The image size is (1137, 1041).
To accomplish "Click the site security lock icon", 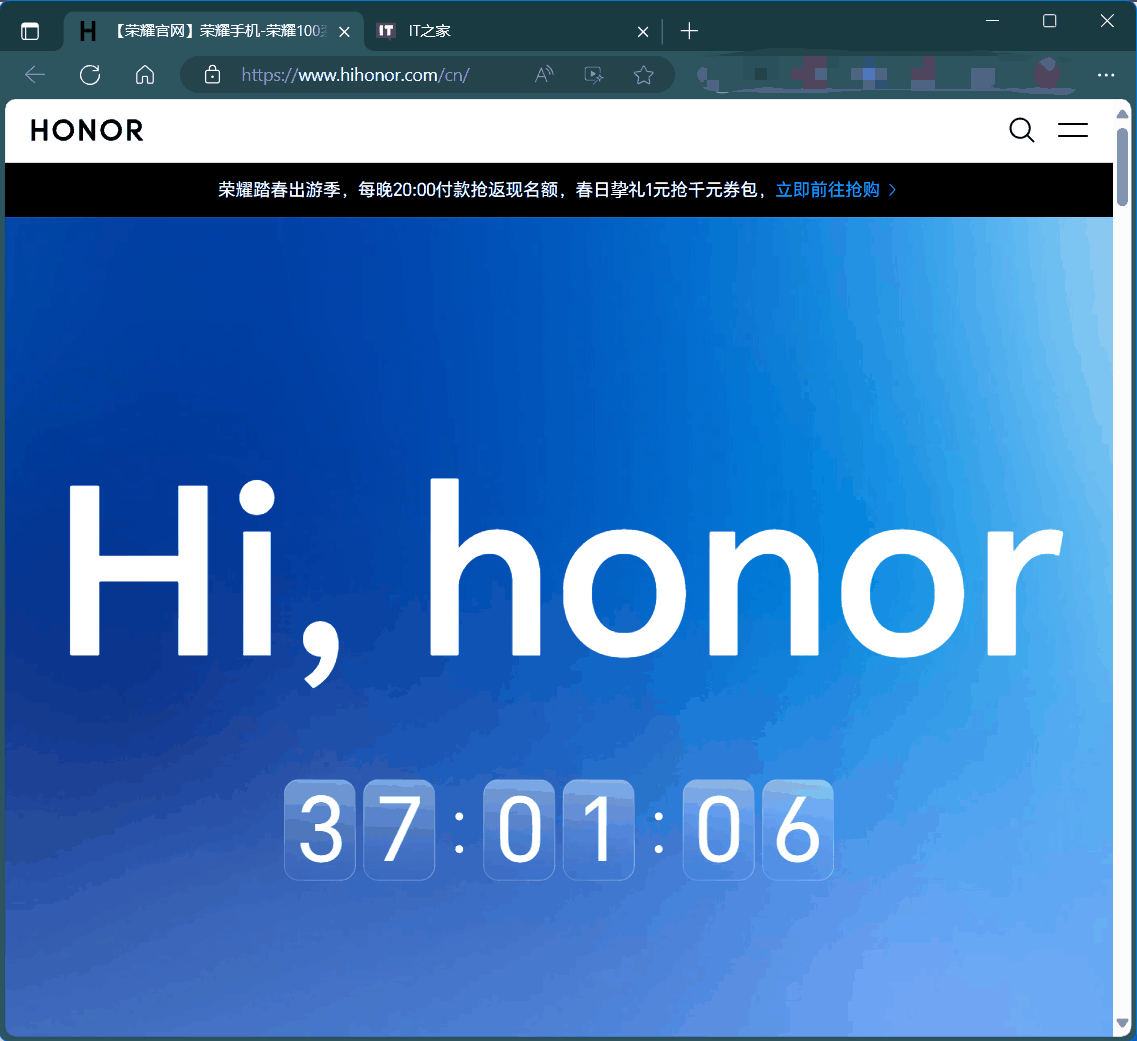I will click(x=211, y=74).
